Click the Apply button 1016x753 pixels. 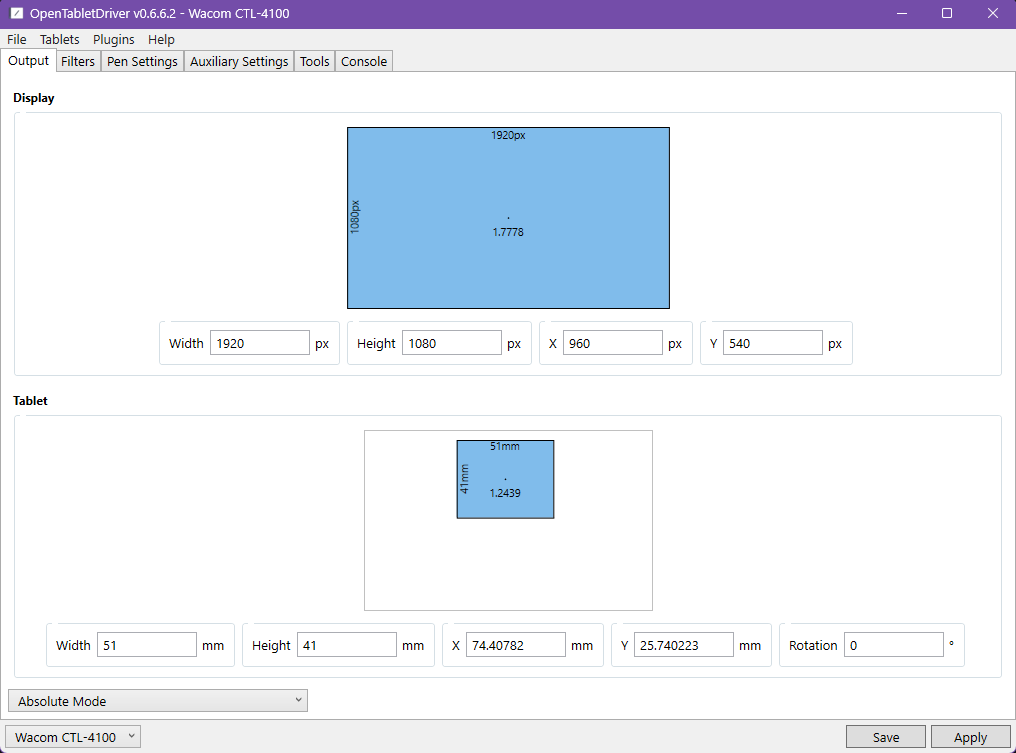pos(970,738)
